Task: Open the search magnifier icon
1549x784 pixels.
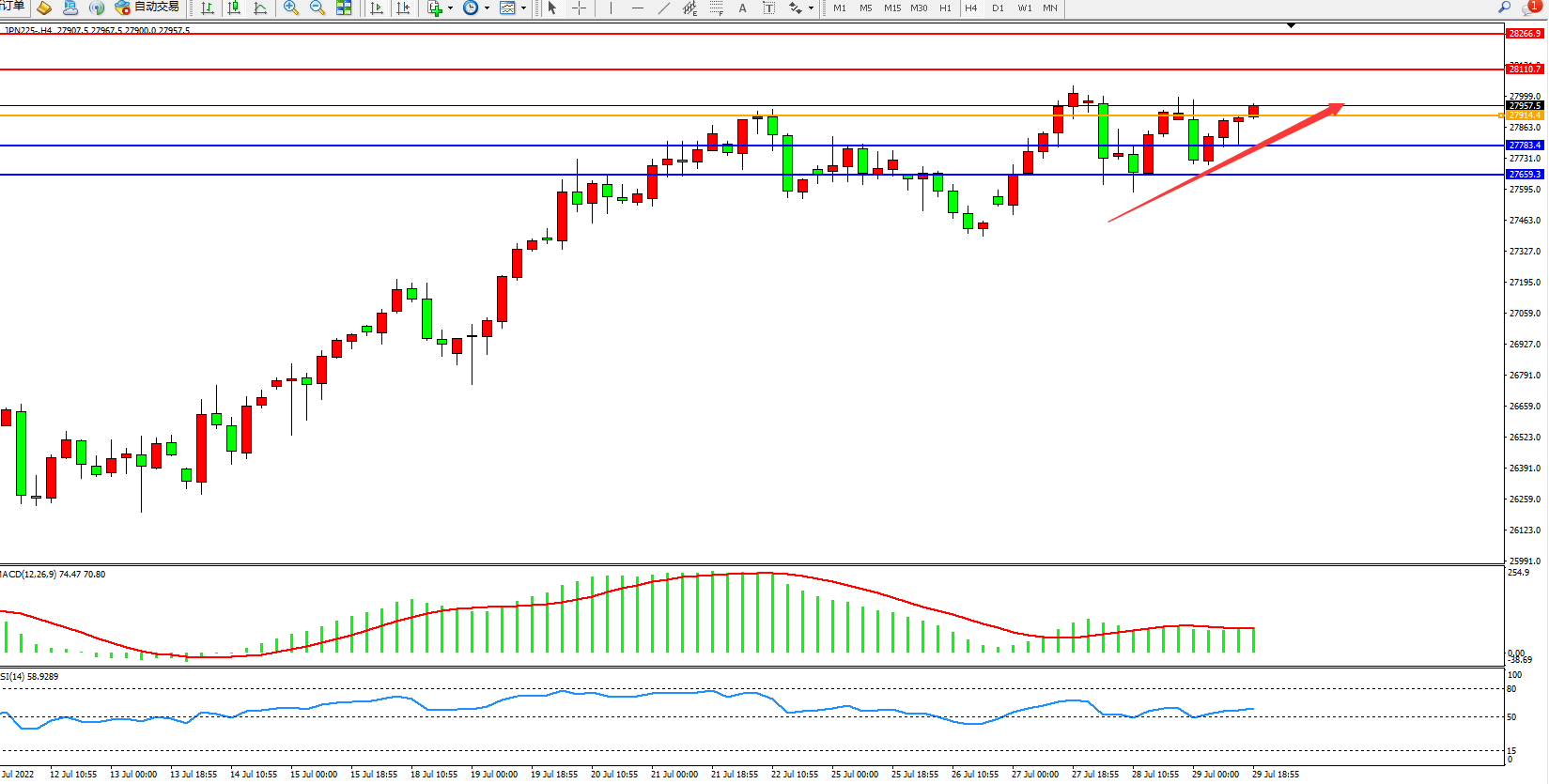Action: click(x=1504, y=8)
